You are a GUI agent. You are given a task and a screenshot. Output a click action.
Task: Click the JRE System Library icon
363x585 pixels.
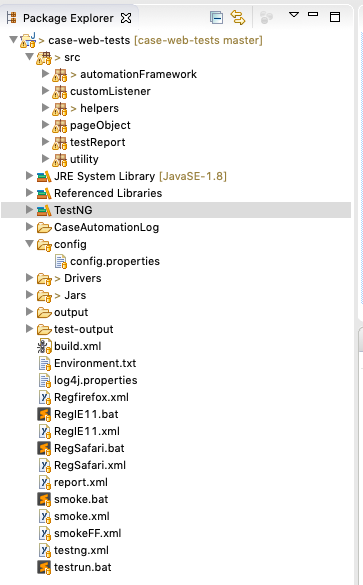(x=44, y=176)
